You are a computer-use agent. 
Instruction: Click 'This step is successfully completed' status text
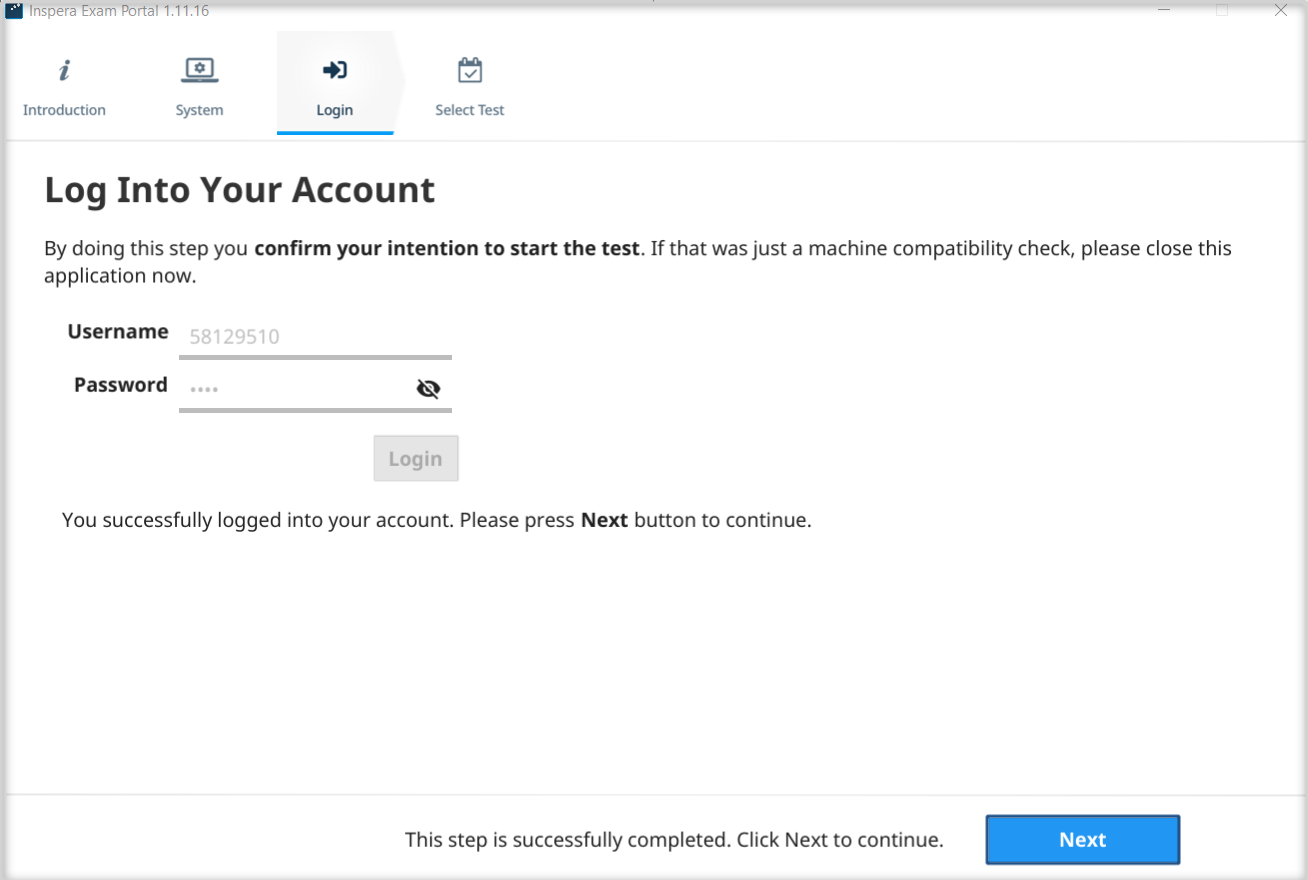click(x=674, y=840)
